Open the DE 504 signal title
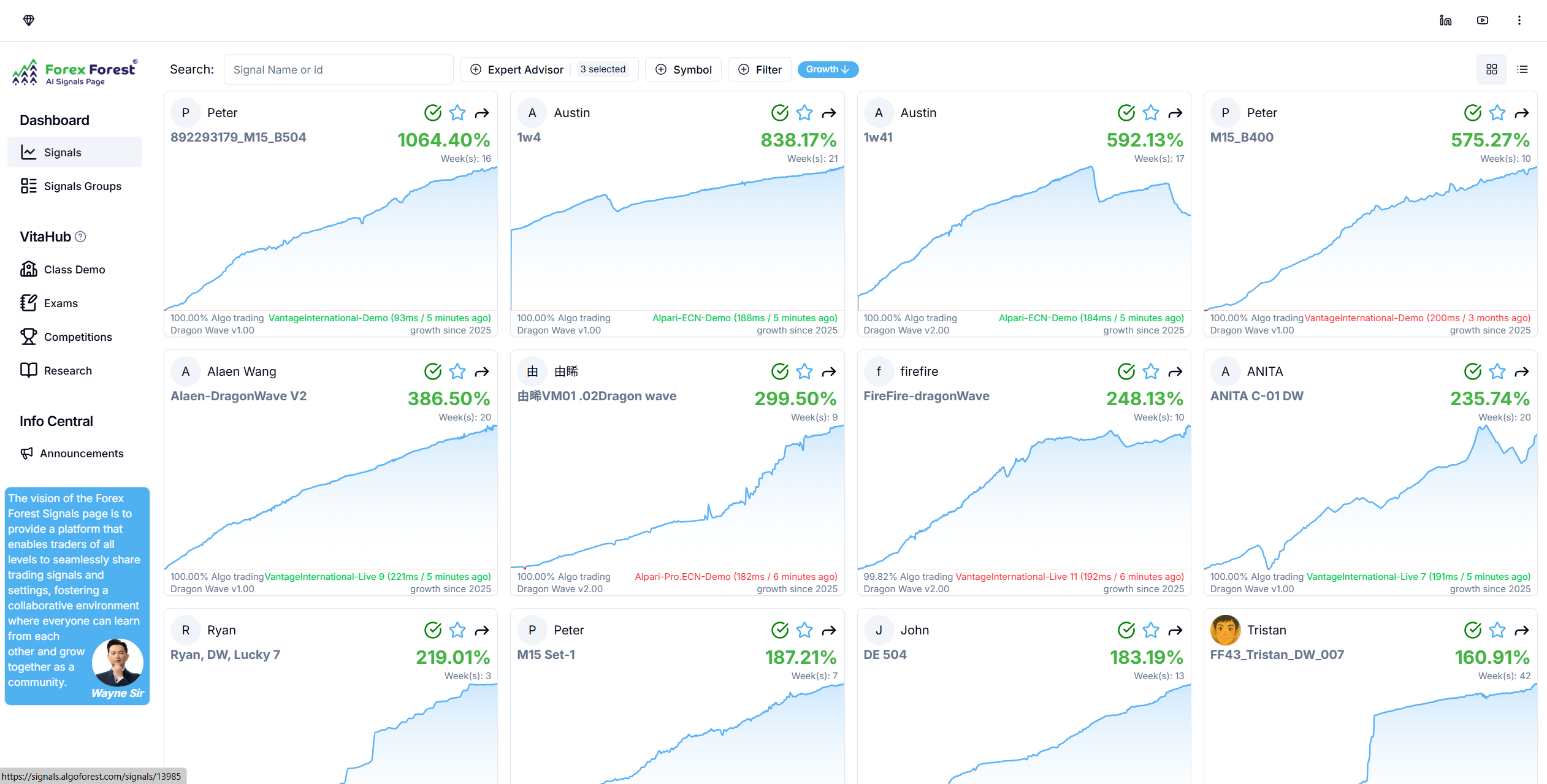 pos(885,655)
